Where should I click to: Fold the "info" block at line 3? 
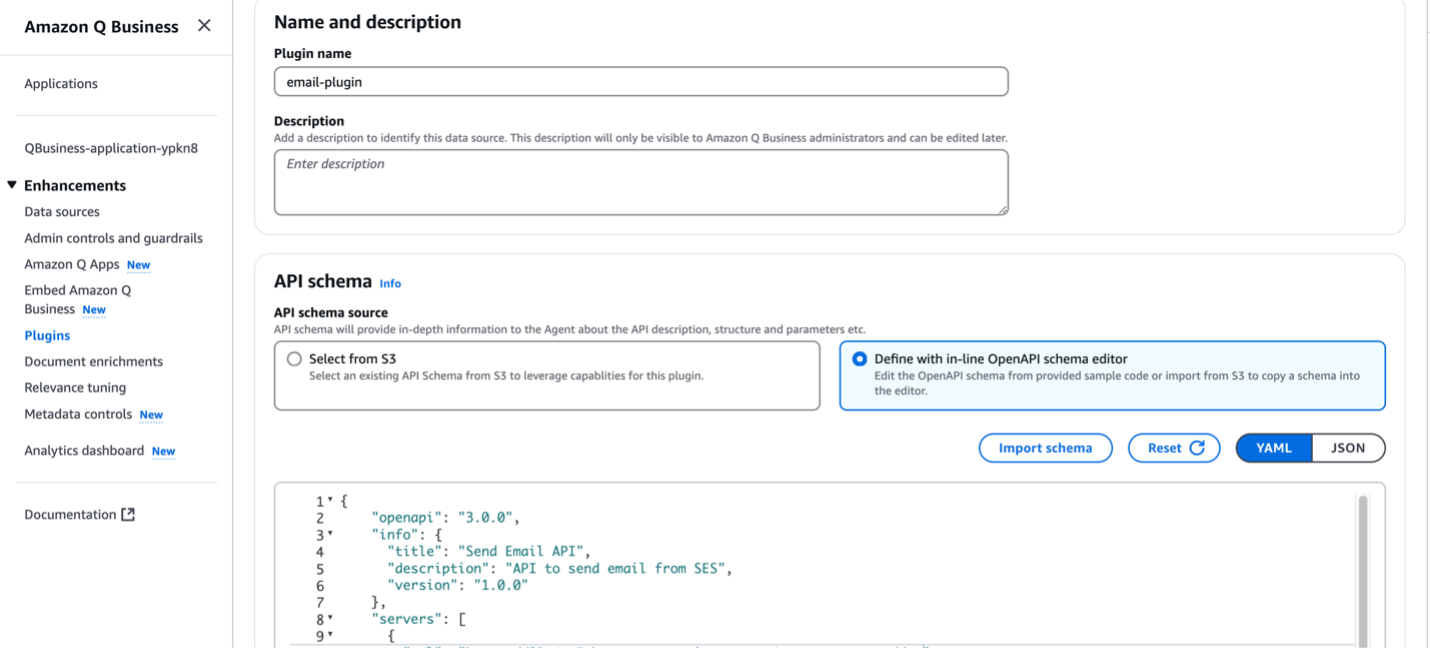click(331, 535)
